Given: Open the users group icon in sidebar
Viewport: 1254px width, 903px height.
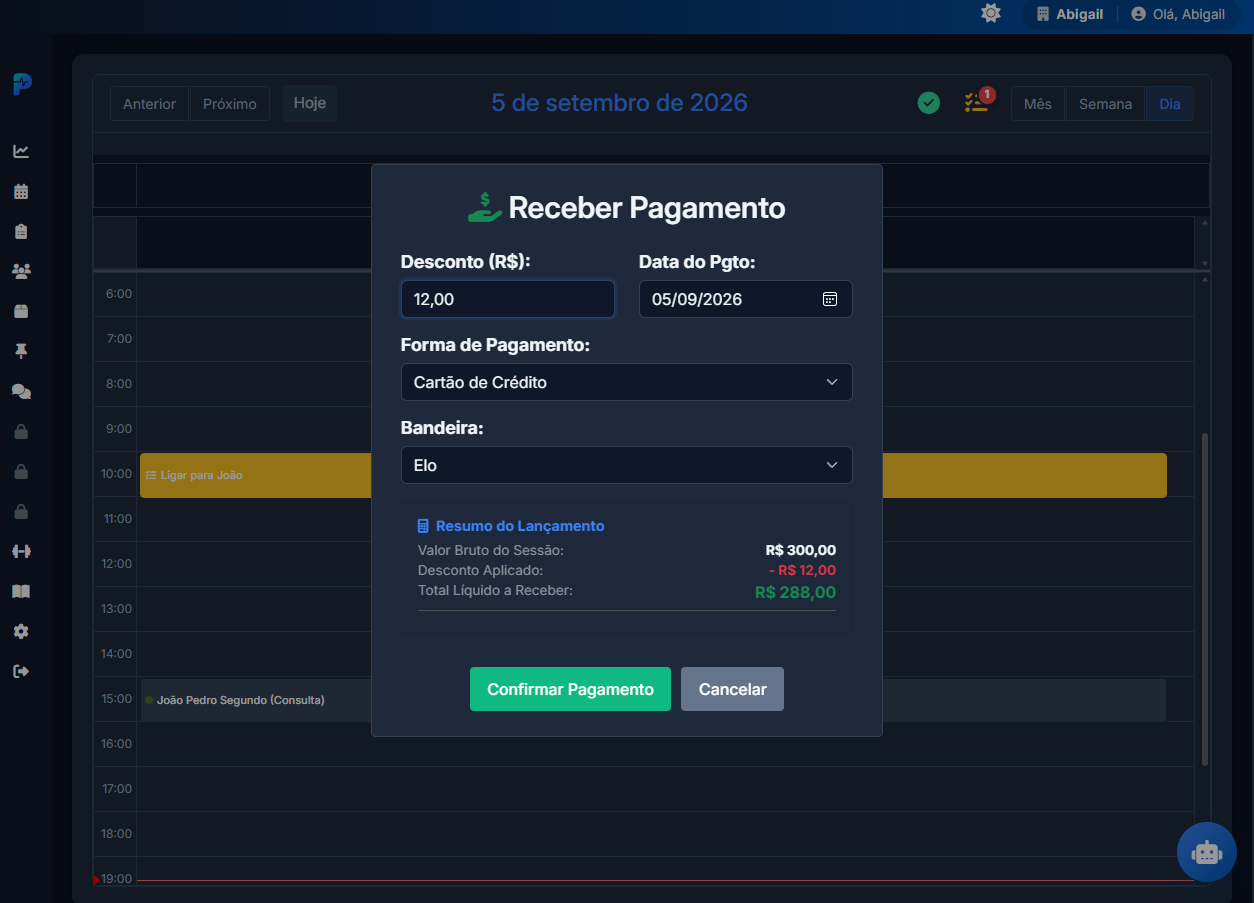Looking at the screenshot, I should 21,271.
